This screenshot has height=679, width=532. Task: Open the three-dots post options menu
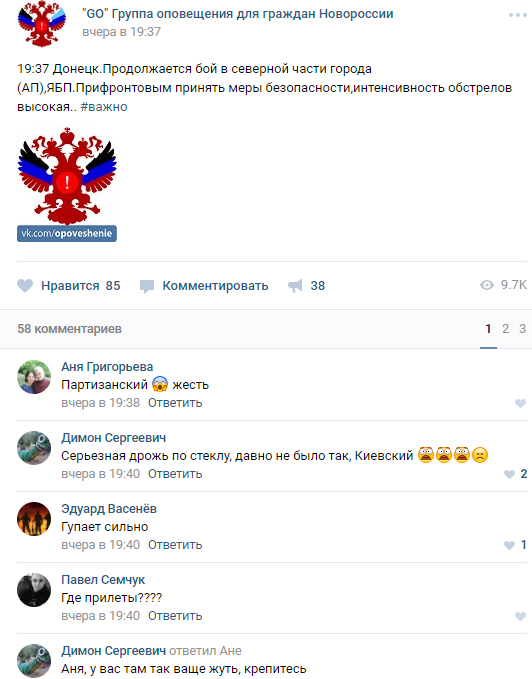tap(517, 15)
